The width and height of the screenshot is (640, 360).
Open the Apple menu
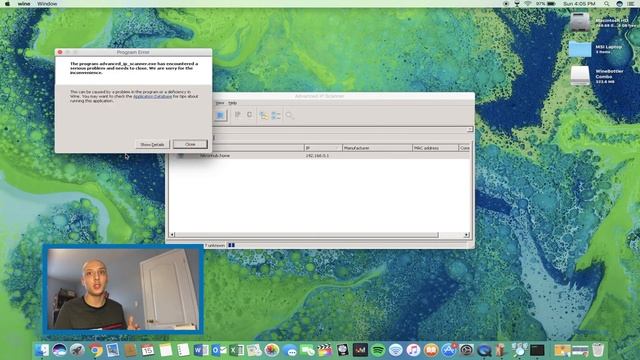[7, 4]
